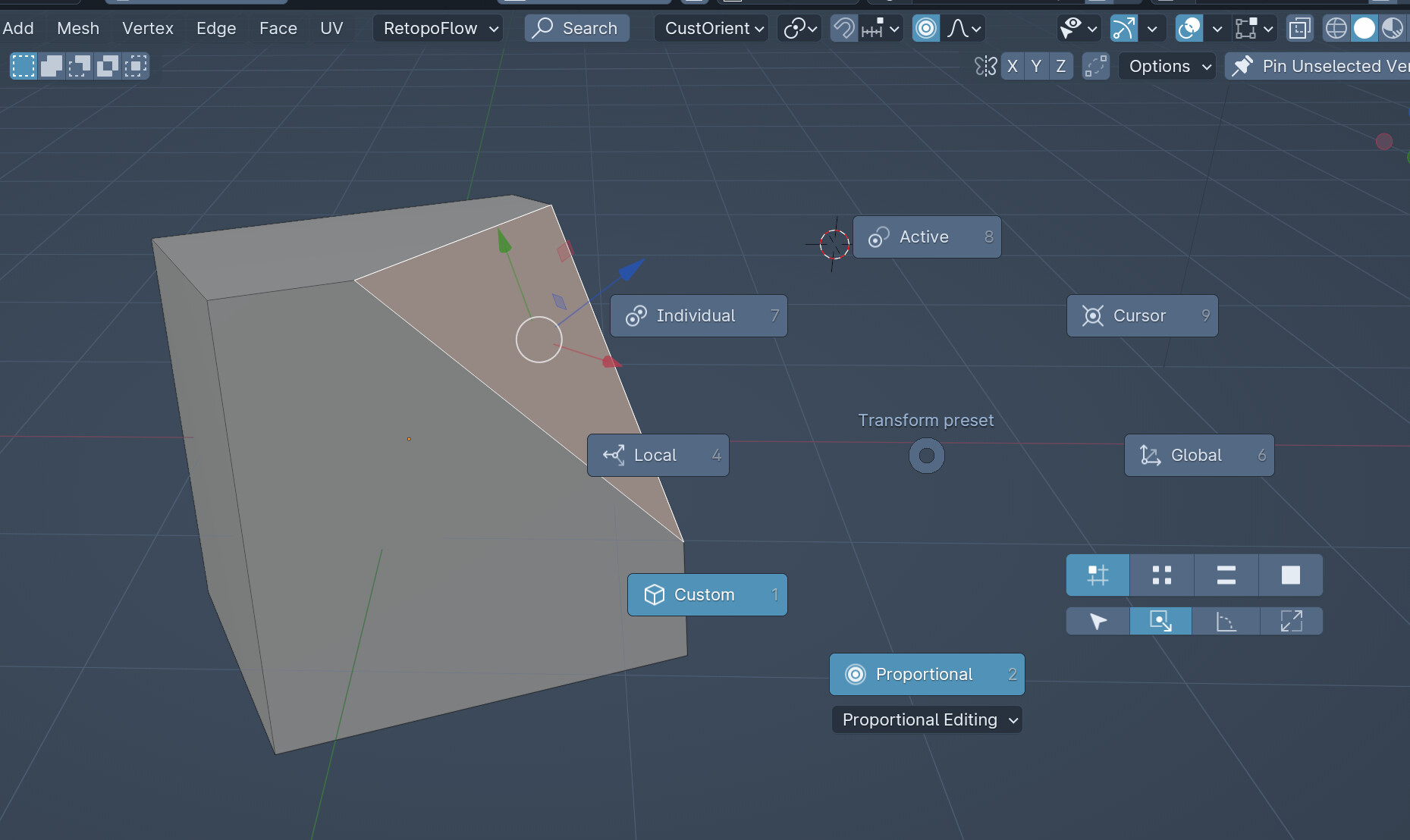Expand the gizmo options dropdown arrow

pos(1151,29)
